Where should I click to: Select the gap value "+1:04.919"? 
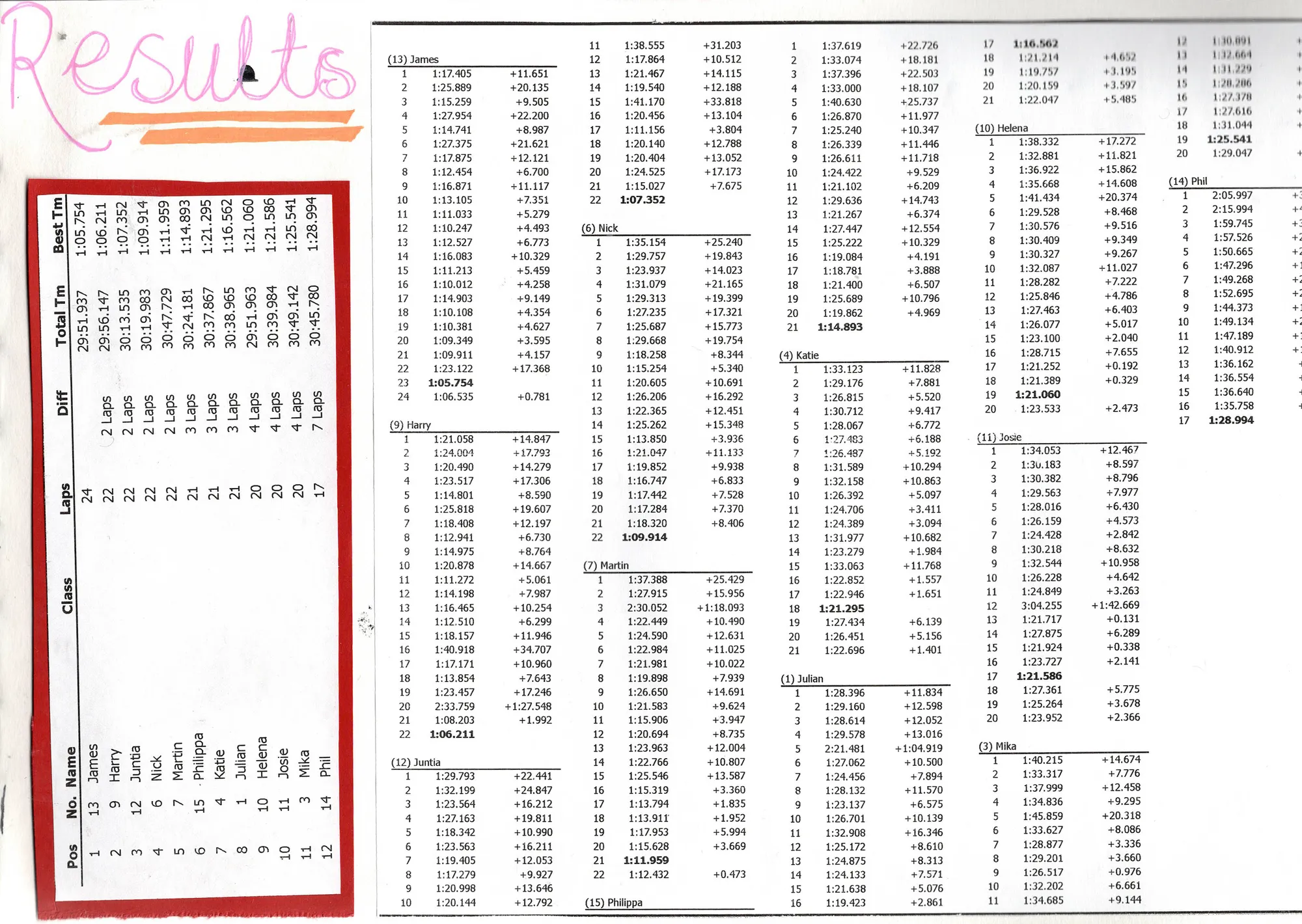coord(919,748)
